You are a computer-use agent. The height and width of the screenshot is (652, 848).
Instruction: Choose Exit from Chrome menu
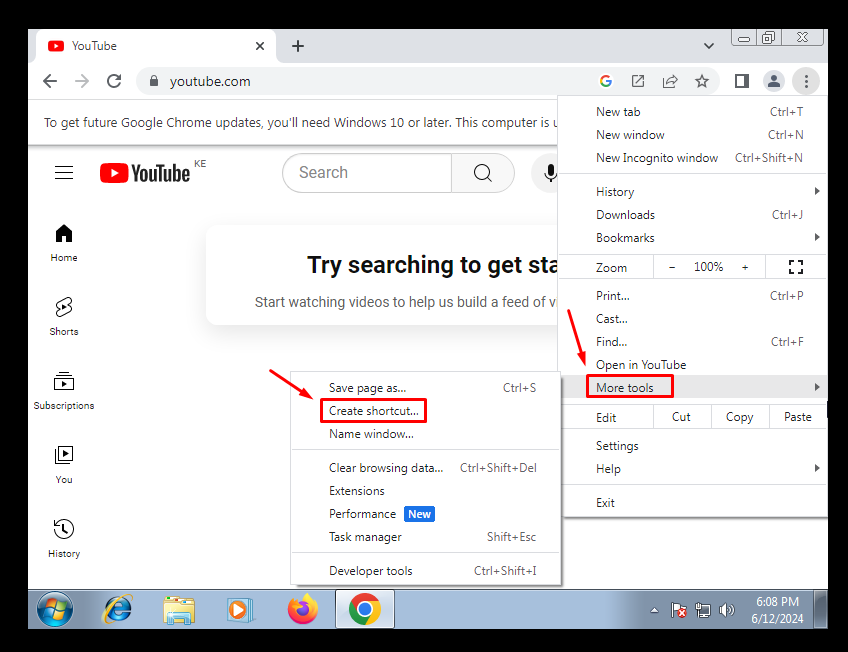tap(693, 503)
